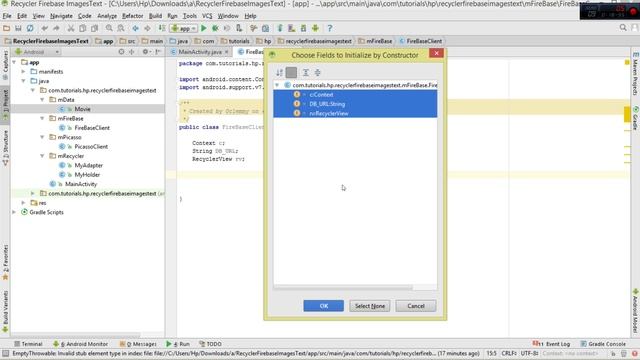Select PicassoClient in project tree
The image size is (640, 360).
91,147
